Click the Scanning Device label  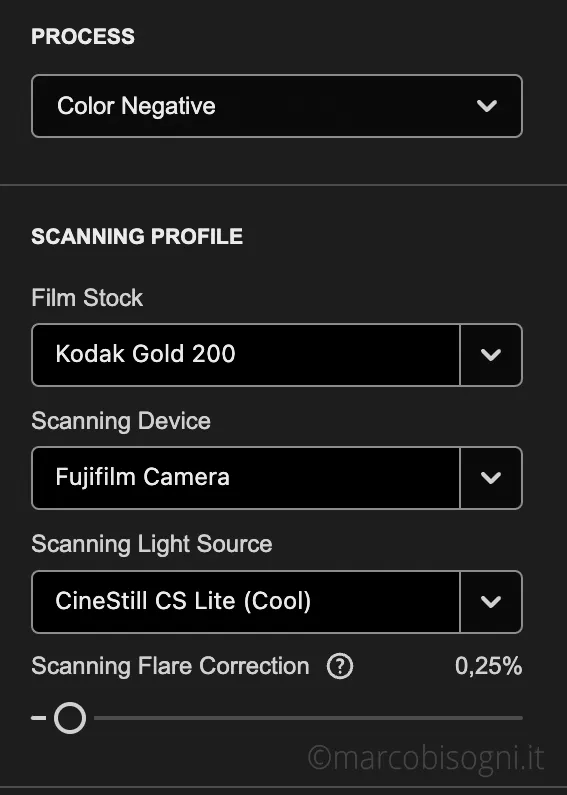pos(121,421)
